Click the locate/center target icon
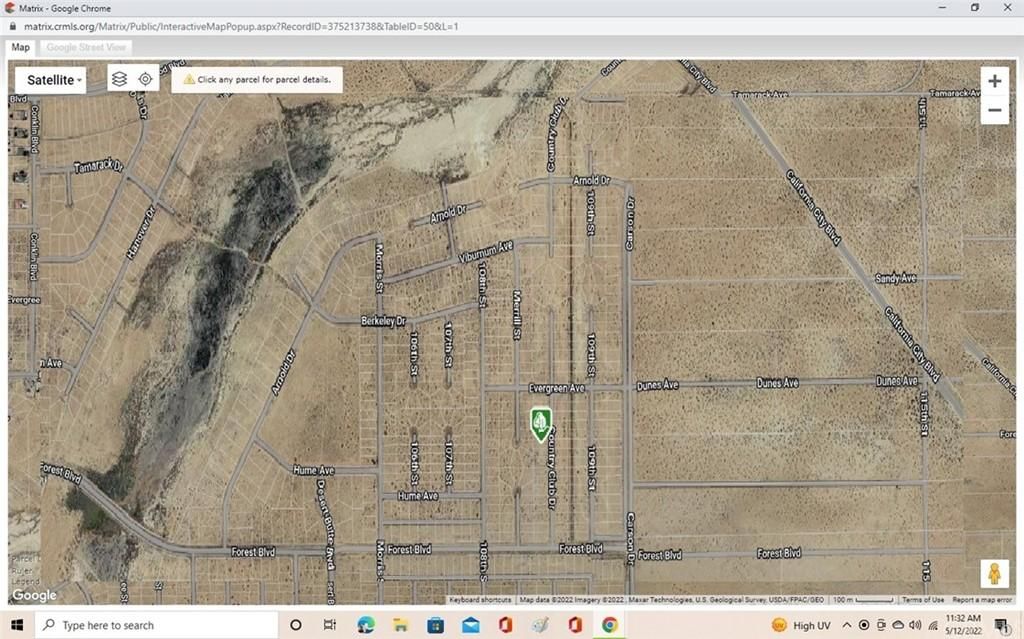 tap(145, 79)
